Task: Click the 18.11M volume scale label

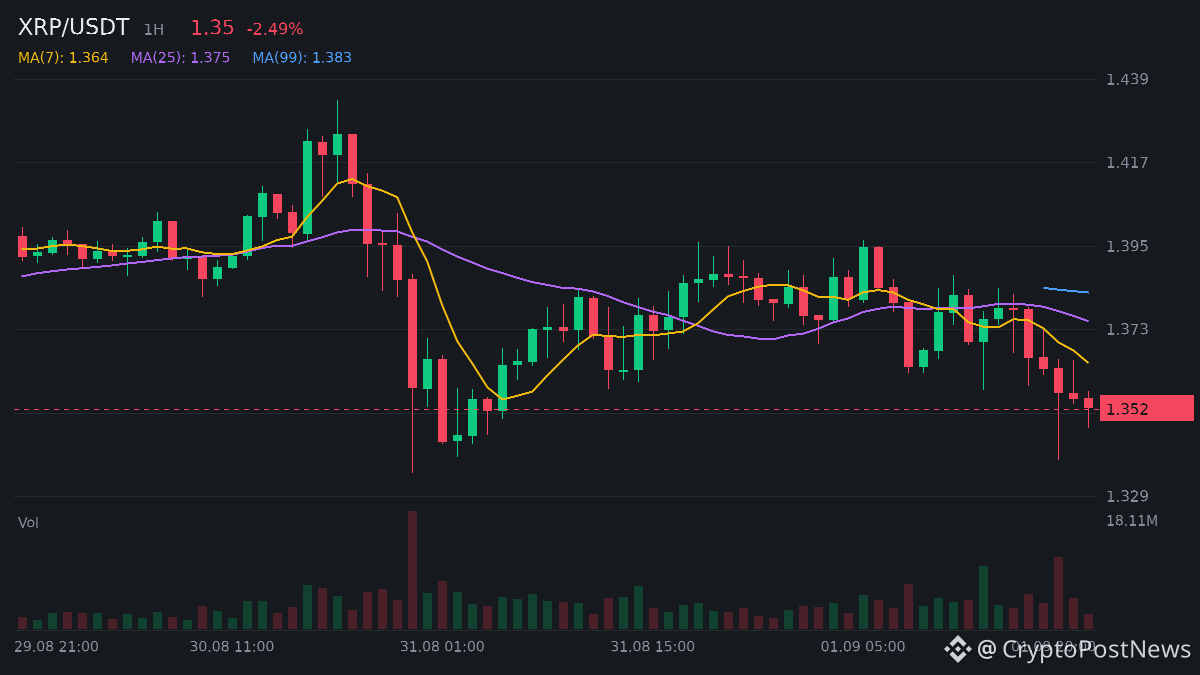Action: click(1132, 520)
